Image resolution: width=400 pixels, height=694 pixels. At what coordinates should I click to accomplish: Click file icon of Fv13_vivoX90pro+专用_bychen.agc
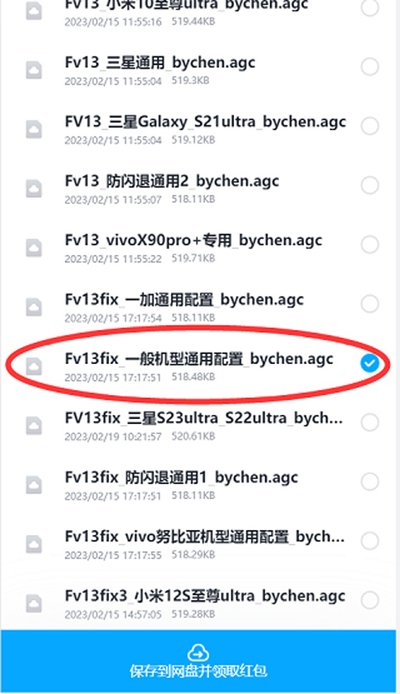34,248
